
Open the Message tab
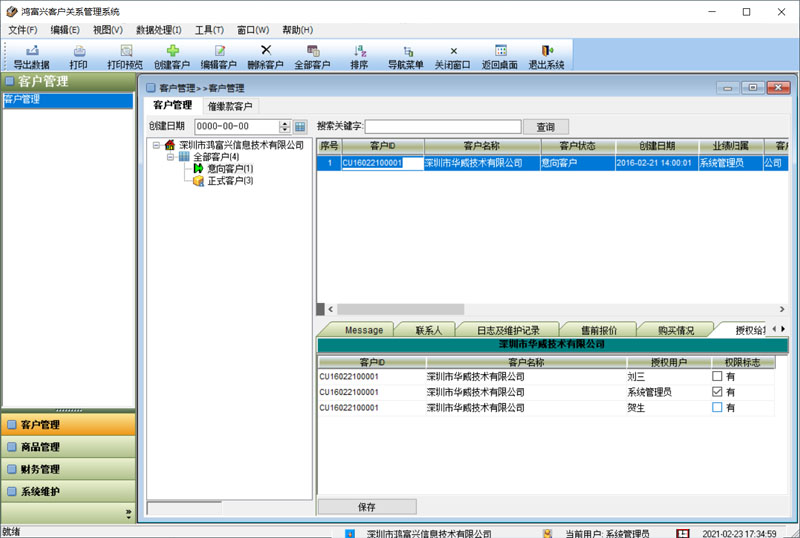click(x=363, y=330)
